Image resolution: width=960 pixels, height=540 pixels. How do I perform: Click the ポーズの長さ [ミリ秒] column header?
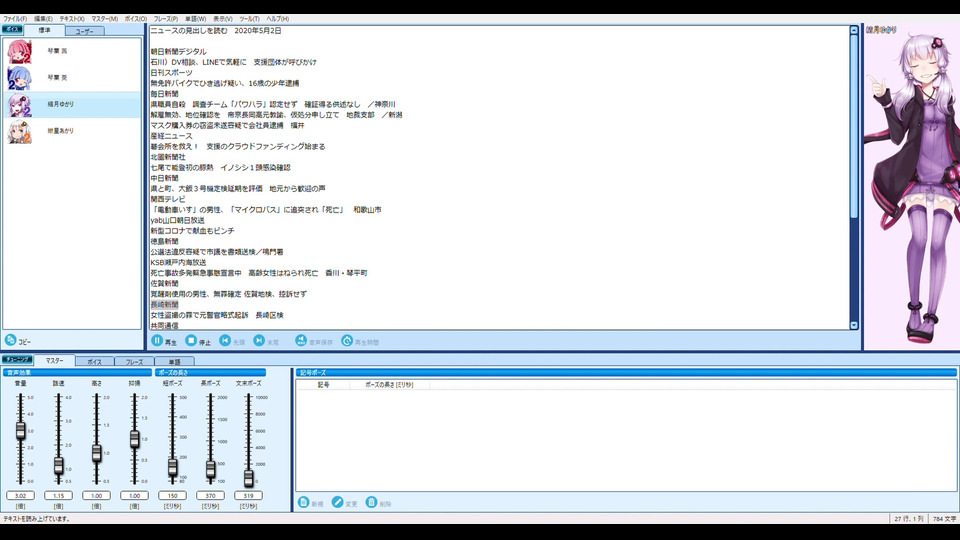pyautogui.click(x=389, y=385)
